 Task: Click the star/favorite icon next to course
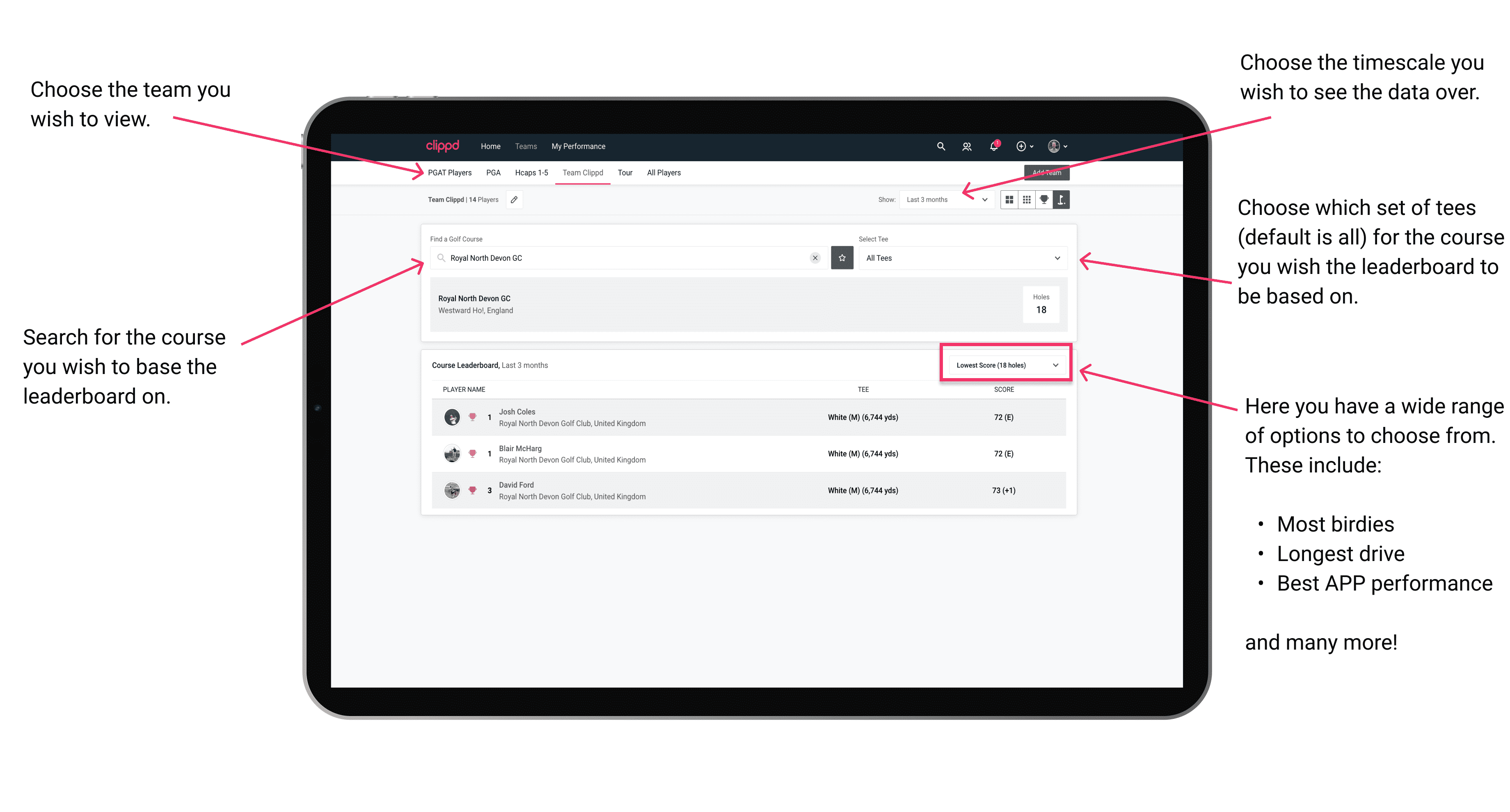click(842, 257)
